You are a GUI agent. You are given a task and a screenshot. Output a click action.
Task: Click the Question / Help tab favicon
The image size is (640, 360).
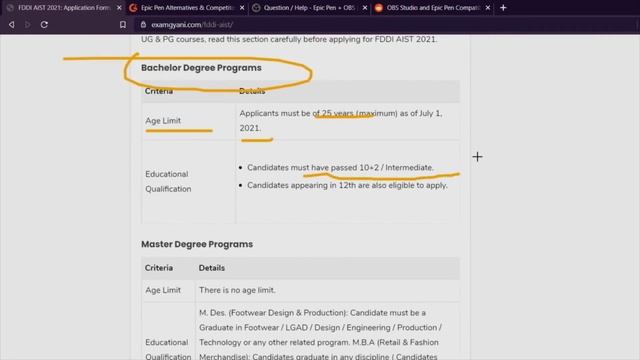(256, 8)
